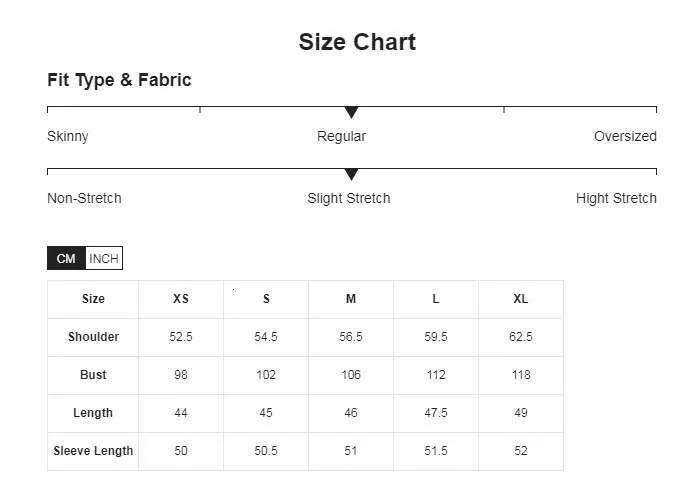Click the Bust row label
Image resolution: width=680 pixels, height=500 pixels.
[93, 375]
